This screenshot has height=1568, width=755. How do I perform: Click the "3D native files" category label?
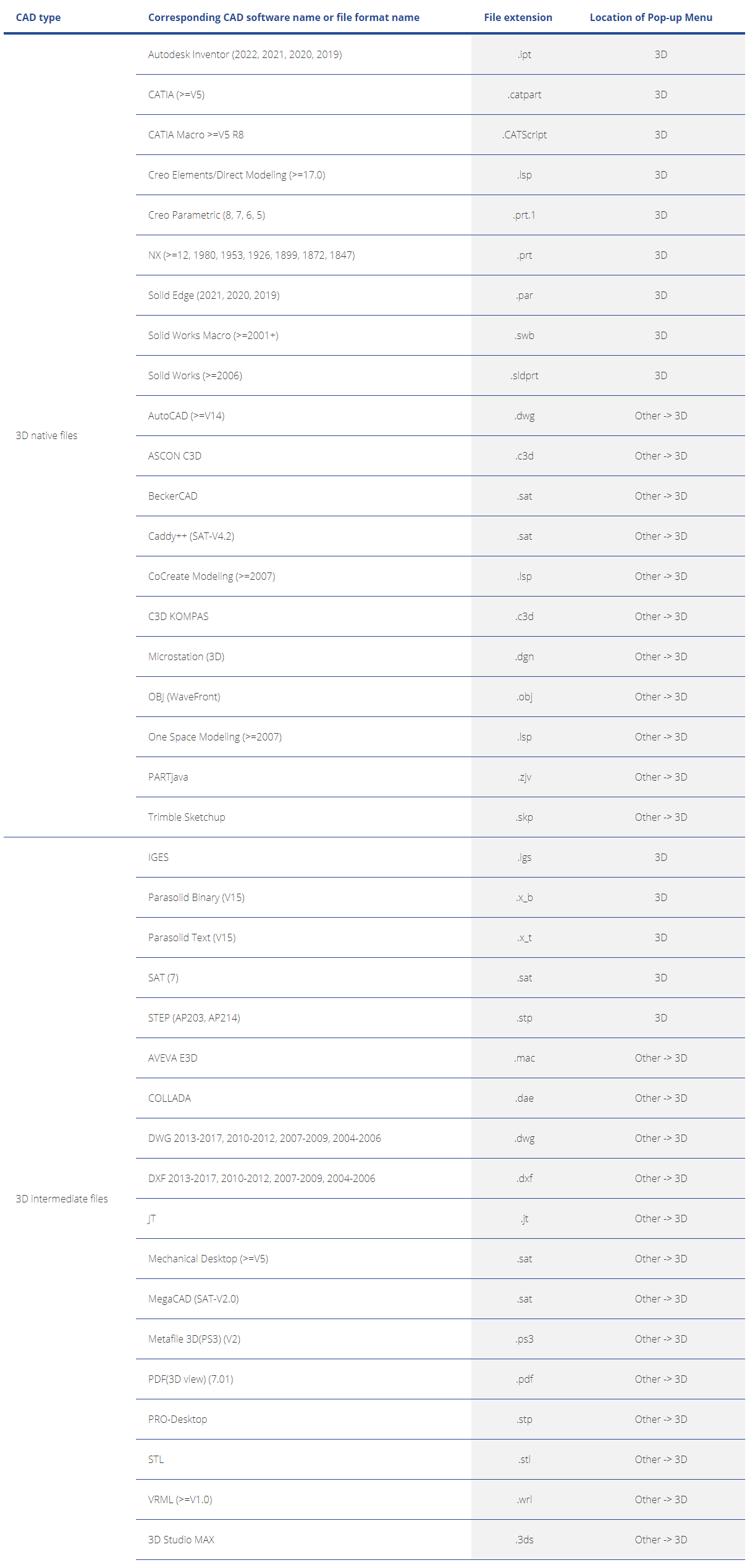click(46, 435)
